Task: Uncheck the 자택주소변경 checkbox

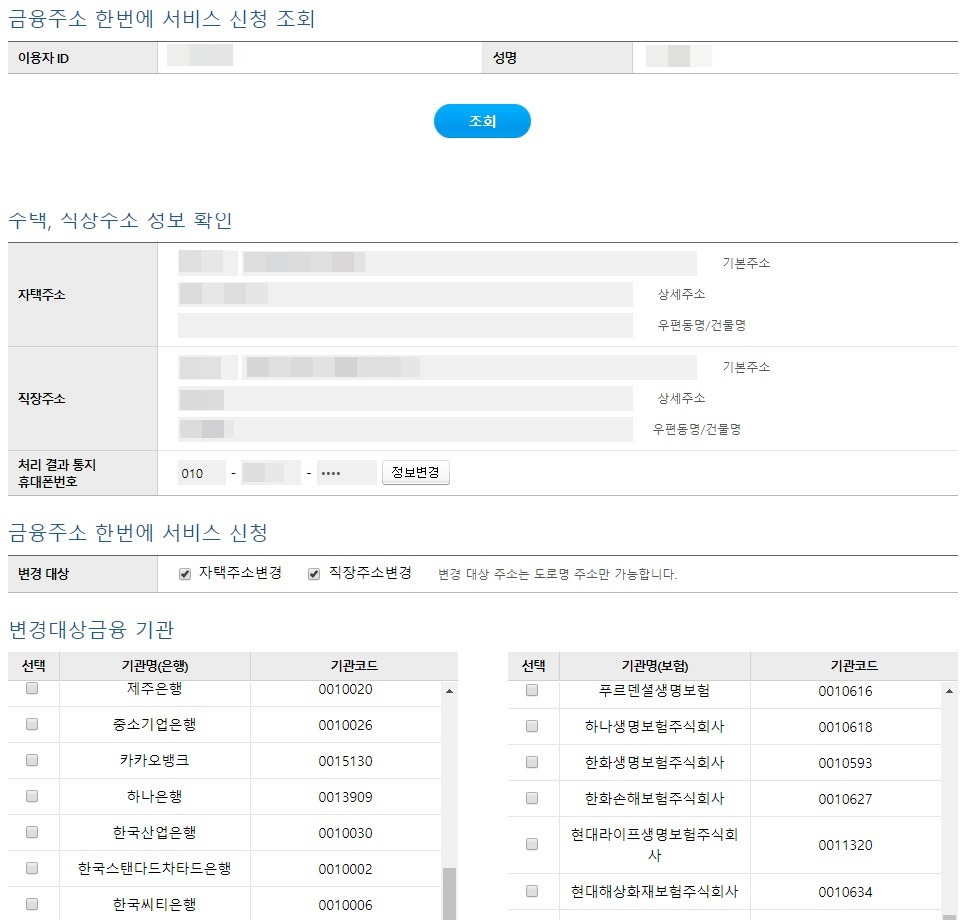Action: 185,572
